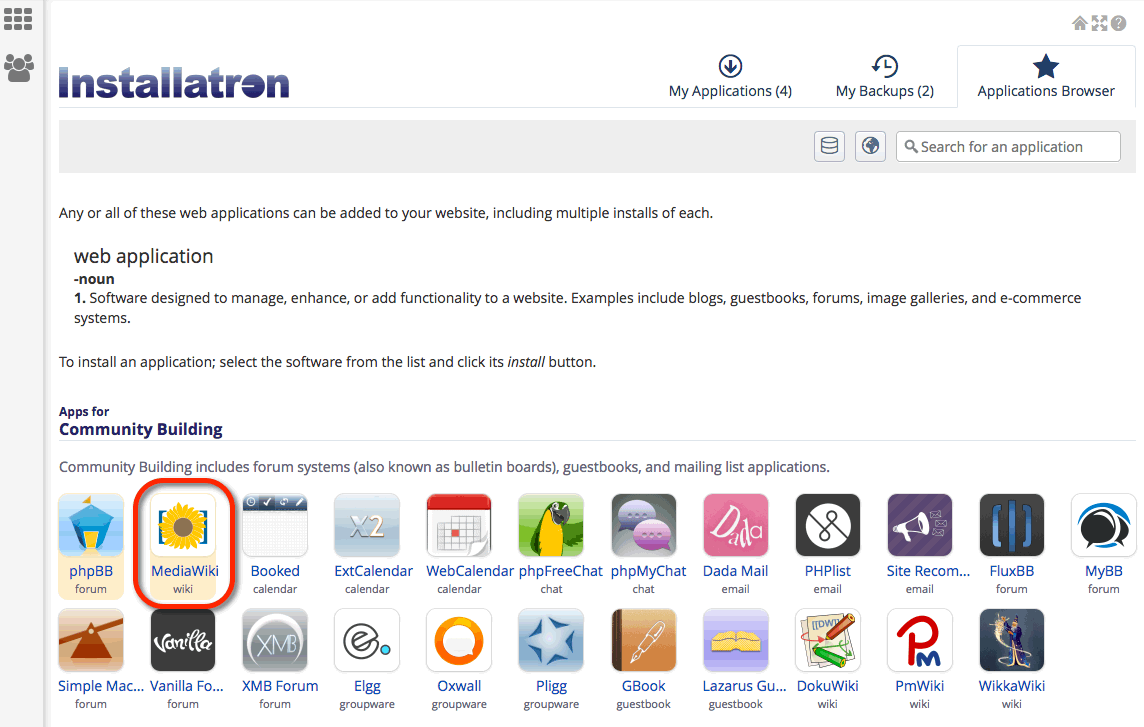Select the phpMyChat speech bubbles icon
The width and height of the screenshot is (1144, 727).
coord(644,525)
